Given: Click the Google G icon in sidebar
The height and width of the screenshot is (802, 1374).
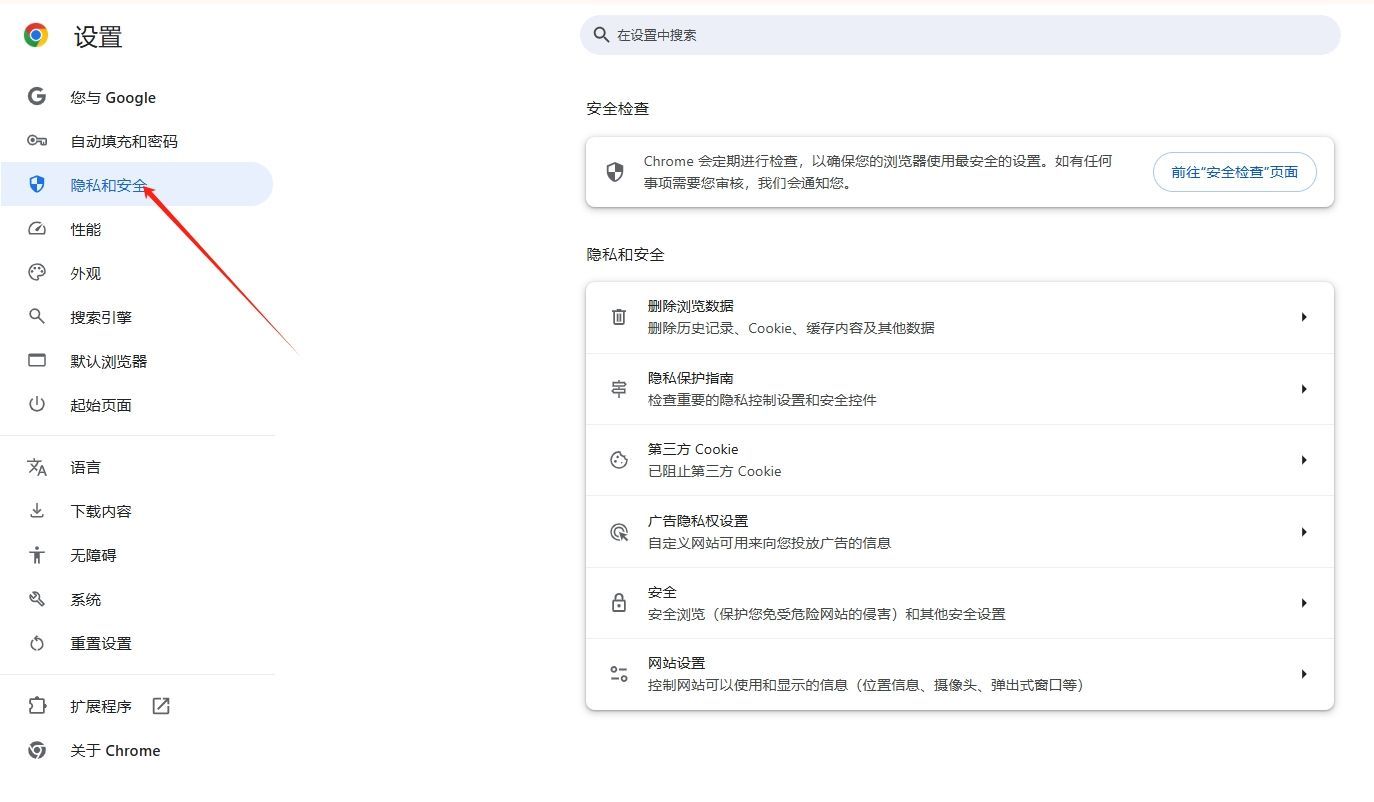Looking at the screenshot, I should (37, 97).
